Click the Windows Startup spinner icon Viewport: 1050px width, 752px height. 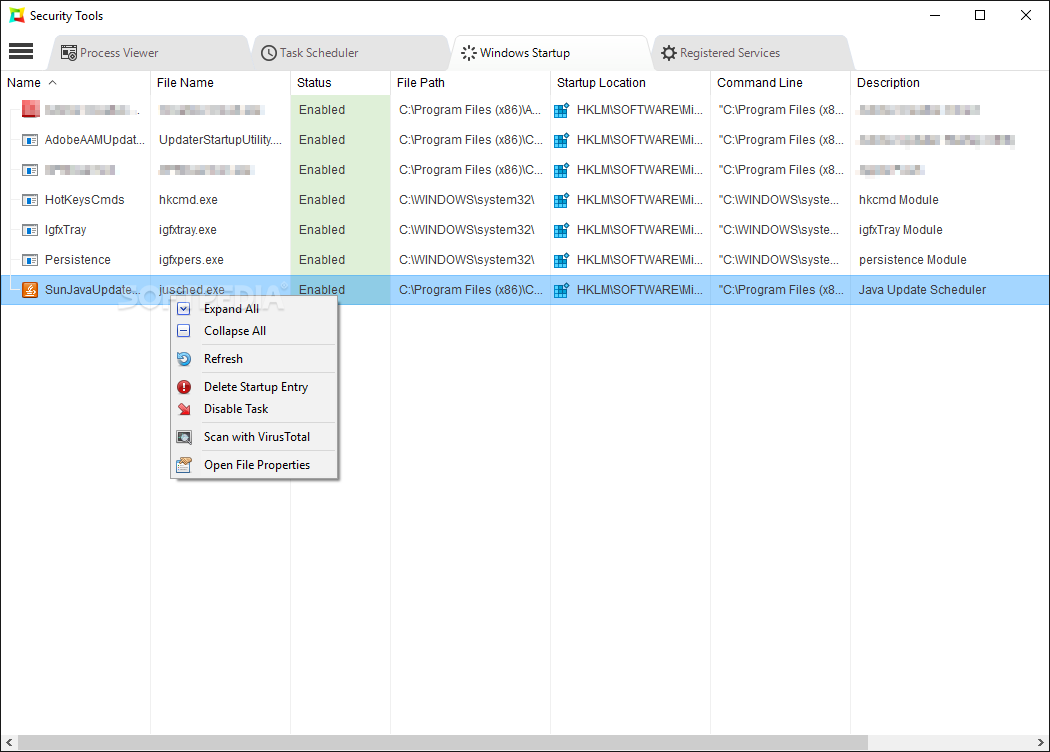tap(469, 53)
